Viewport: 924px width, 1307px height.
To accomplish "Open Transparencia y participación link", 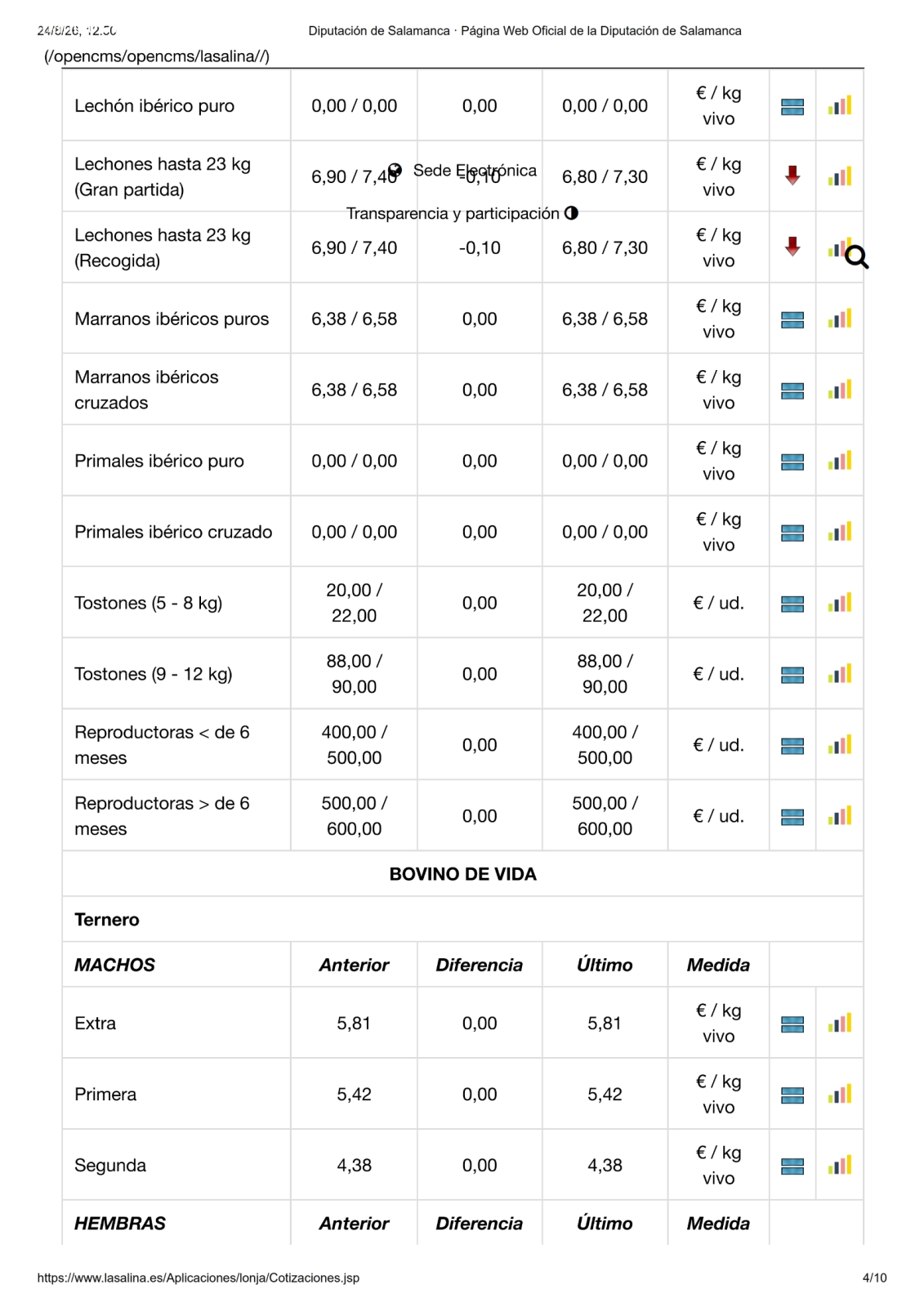I will [x=453, y=213].
